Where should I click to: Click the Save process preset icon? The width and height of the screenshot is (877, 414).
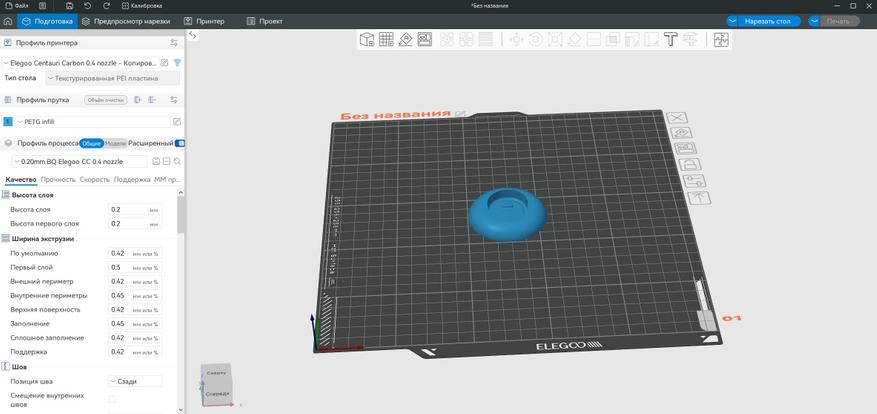point(155,161)
